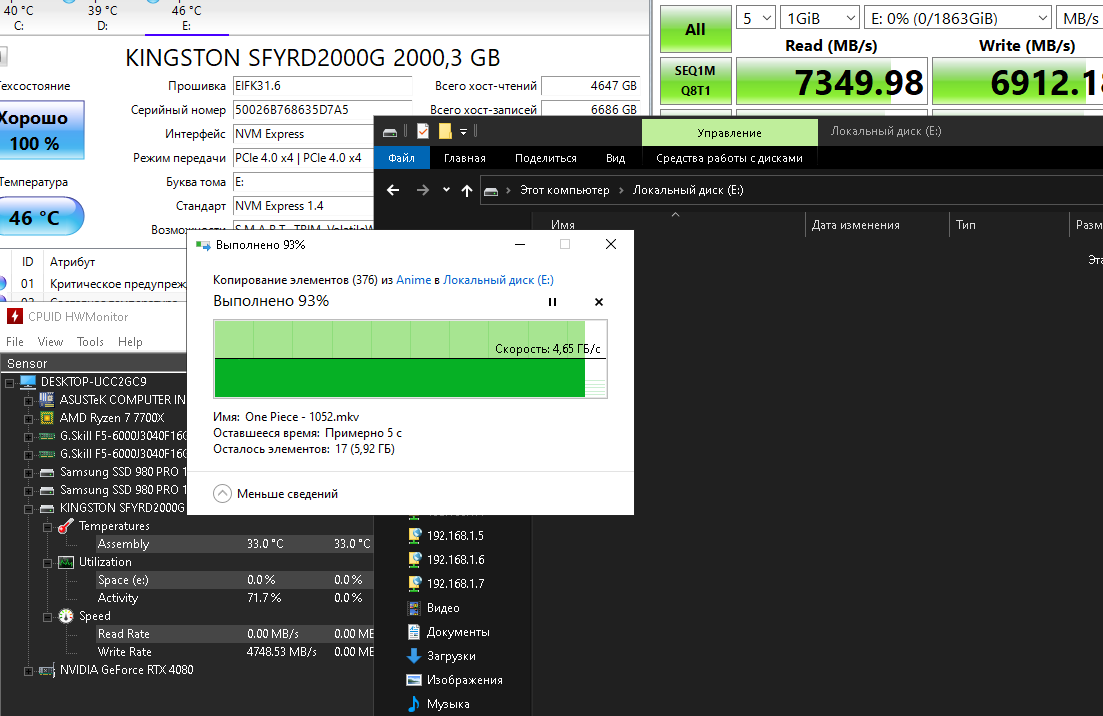This screenshot has height=716, width=1103.
Task: Select drive E: tab in CrystalDiskInfo
Action: [186, 18]
